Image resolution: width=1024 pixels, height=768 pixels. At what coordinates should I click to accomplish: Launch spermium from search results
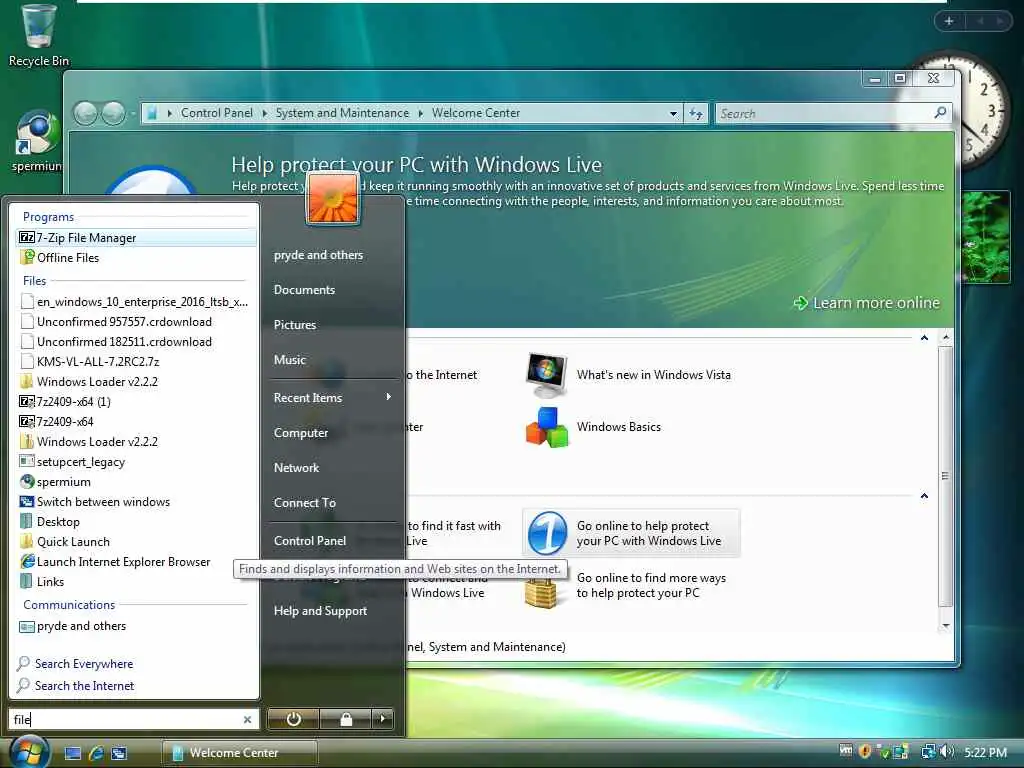135,482
